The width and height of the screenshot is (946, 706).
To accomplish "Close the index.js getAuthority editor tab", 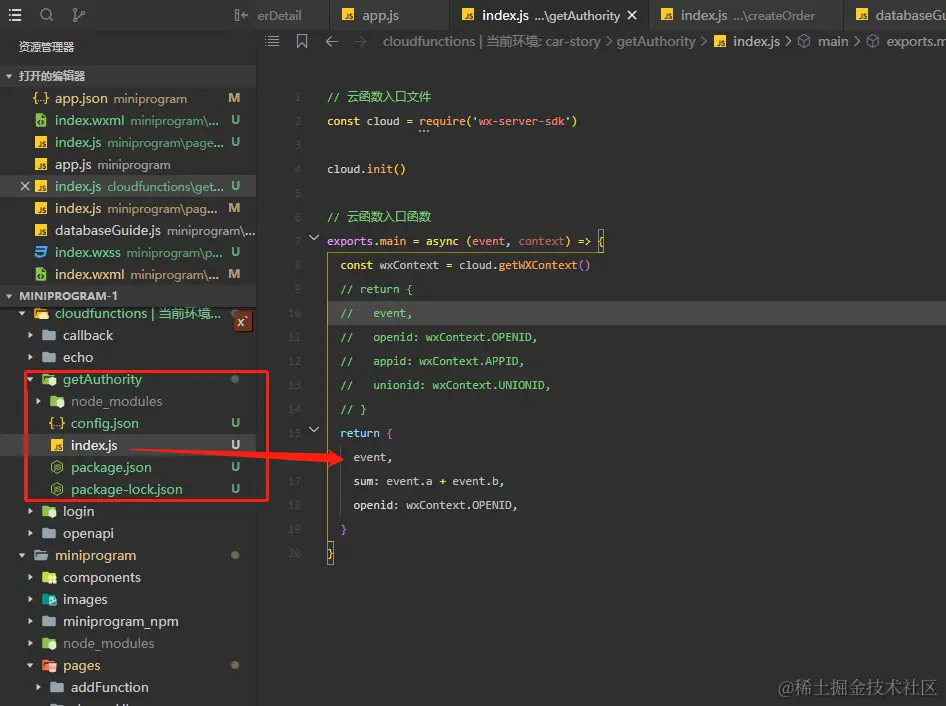I will coord(632,16).
